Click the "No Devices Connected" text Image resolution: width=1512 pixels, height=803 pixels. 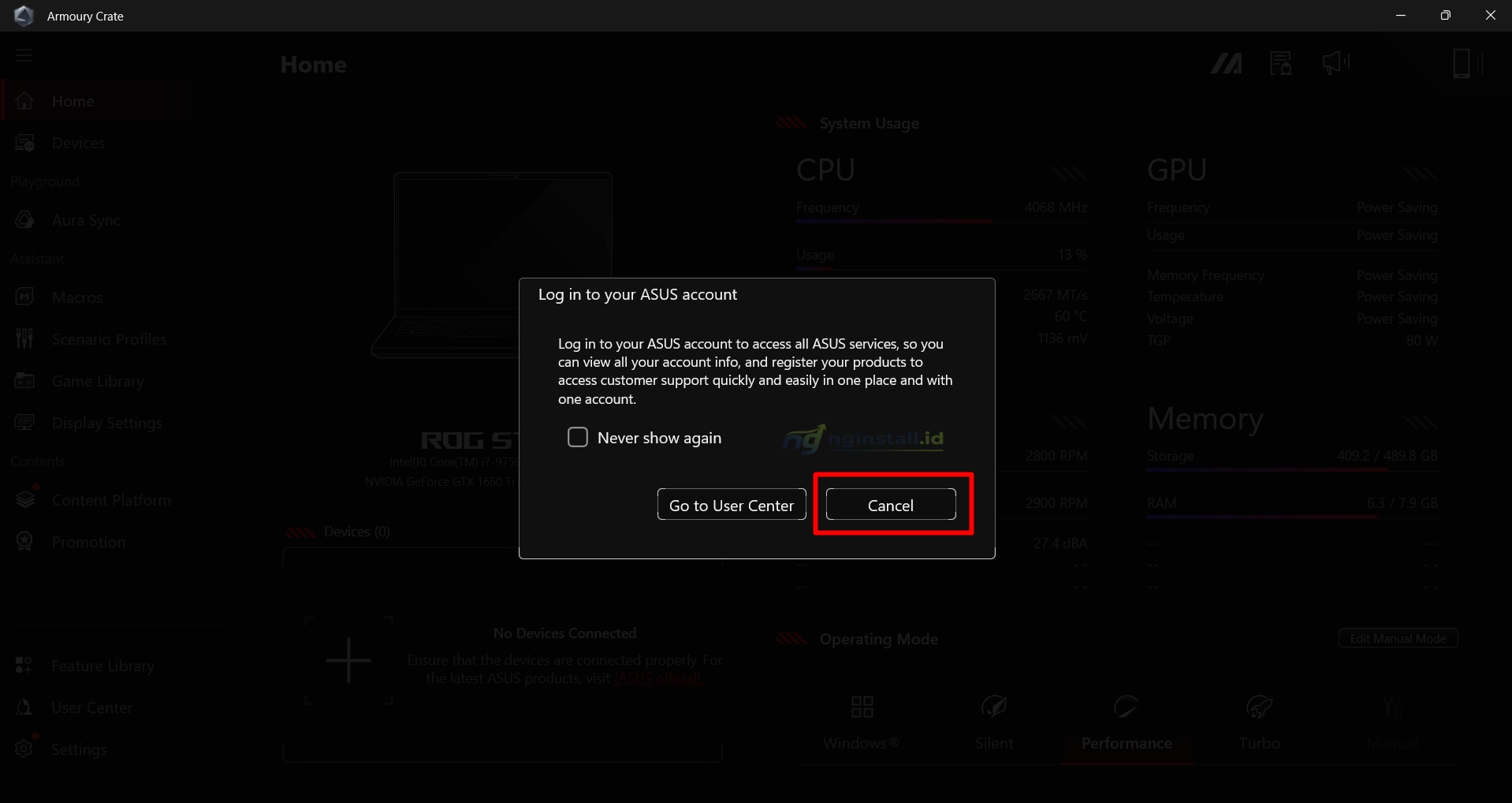click(x=564, y=633)
